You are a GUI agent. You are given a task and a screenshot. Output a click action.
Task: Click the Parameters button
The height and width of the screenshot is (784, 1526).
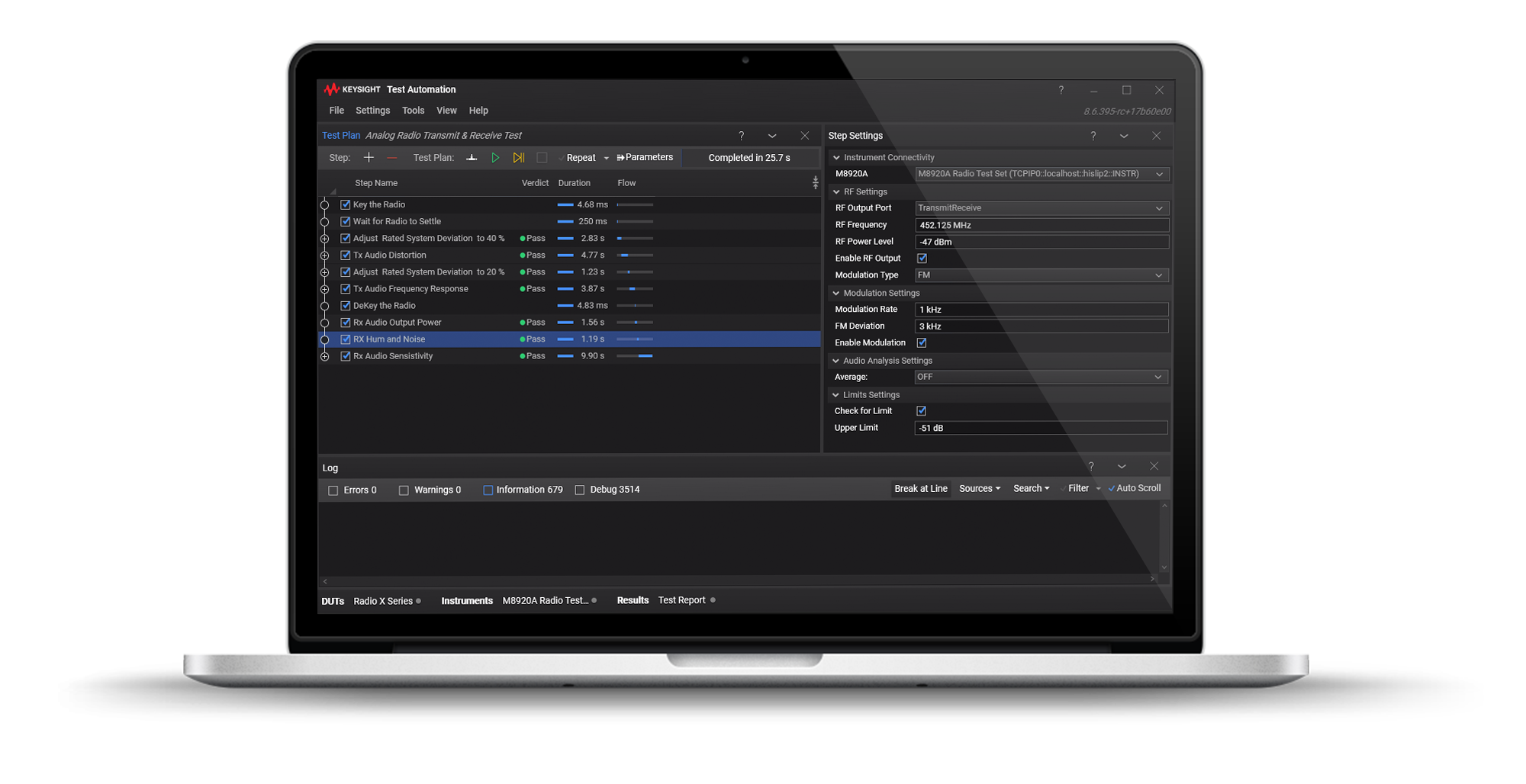point(645,158)
